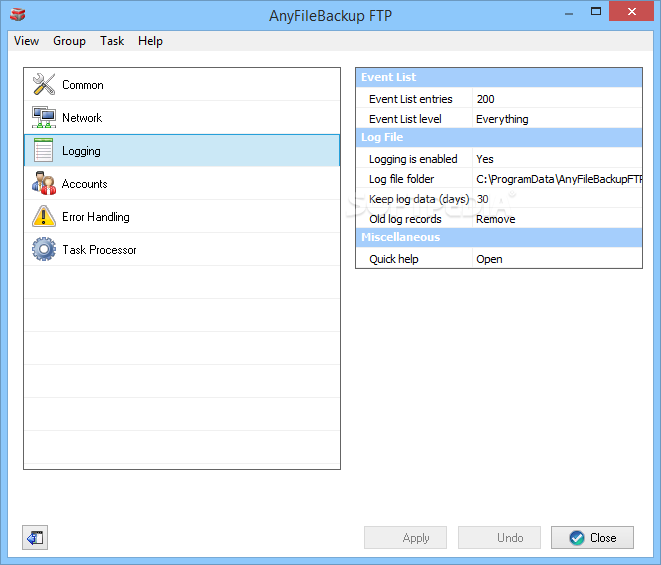
Task: Click the 'Logging is enabled' label
Action: 413,159
